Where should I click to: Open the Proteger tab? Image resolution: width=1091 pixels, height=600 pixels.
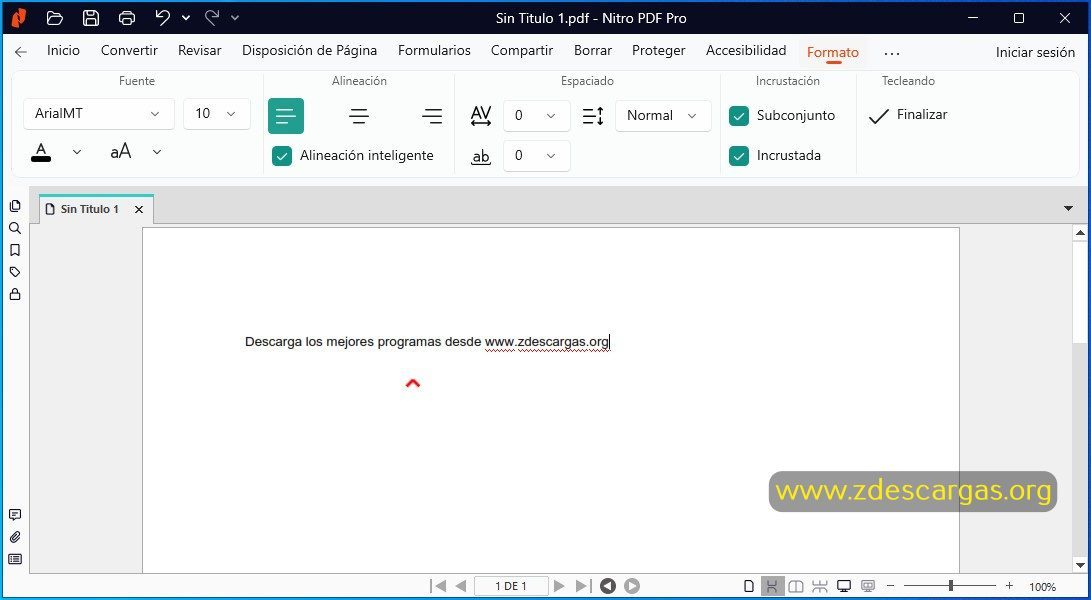[x=658, y=51]
